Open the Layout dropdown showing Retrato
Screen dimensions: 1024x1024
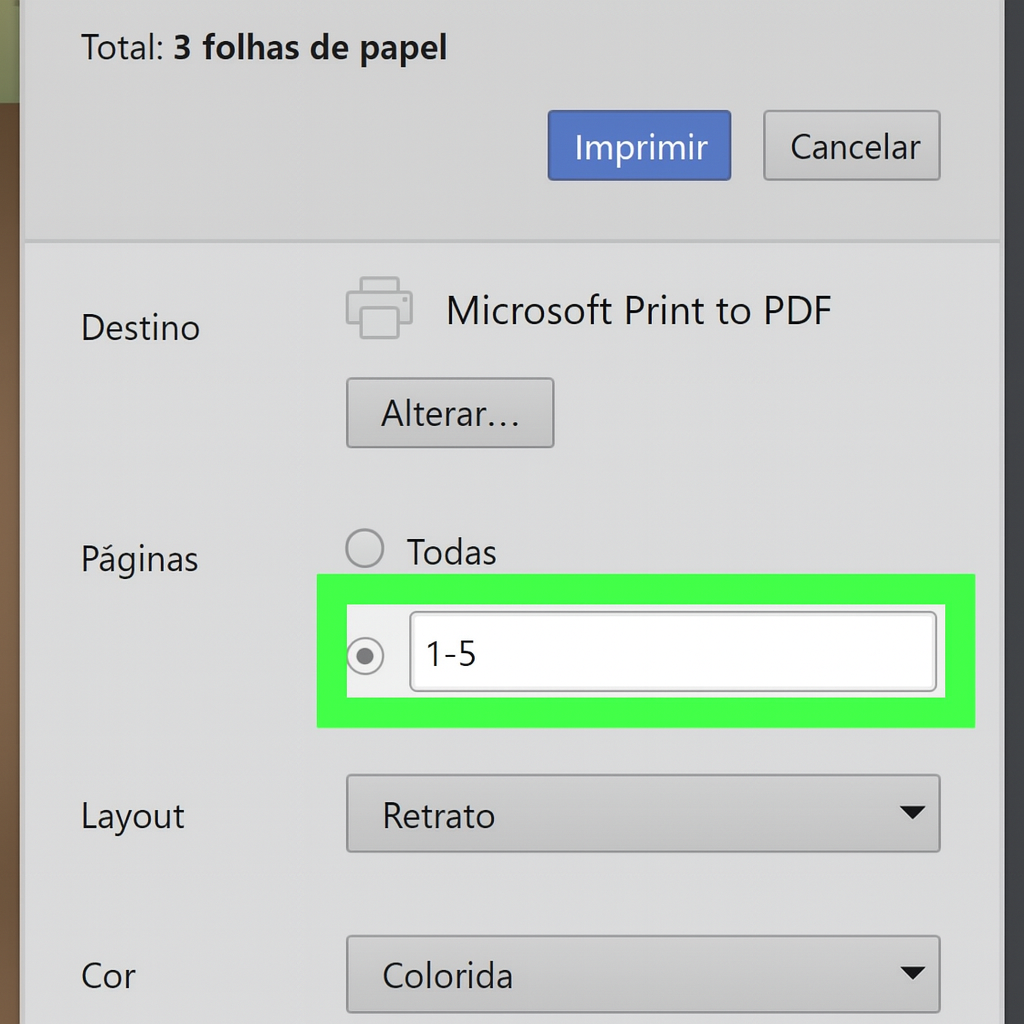643,814
